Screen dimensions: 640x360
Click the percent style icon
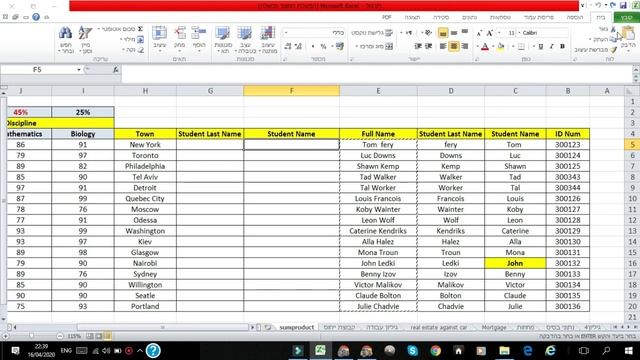(323, 47)
